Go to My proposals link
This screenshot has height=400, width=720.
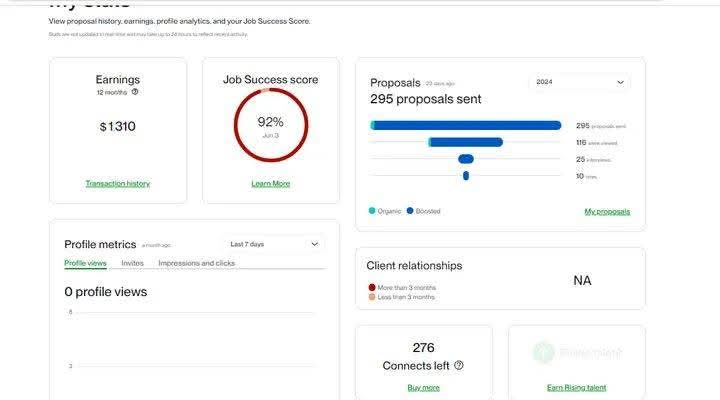click(607, 212)
